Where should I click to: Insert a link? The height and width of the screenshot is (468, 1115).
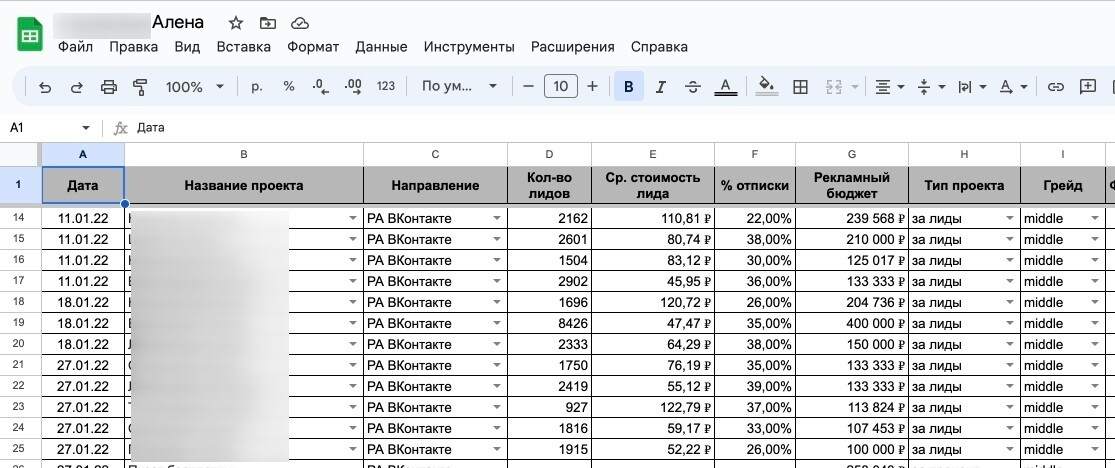click(x=1056, y=87)
